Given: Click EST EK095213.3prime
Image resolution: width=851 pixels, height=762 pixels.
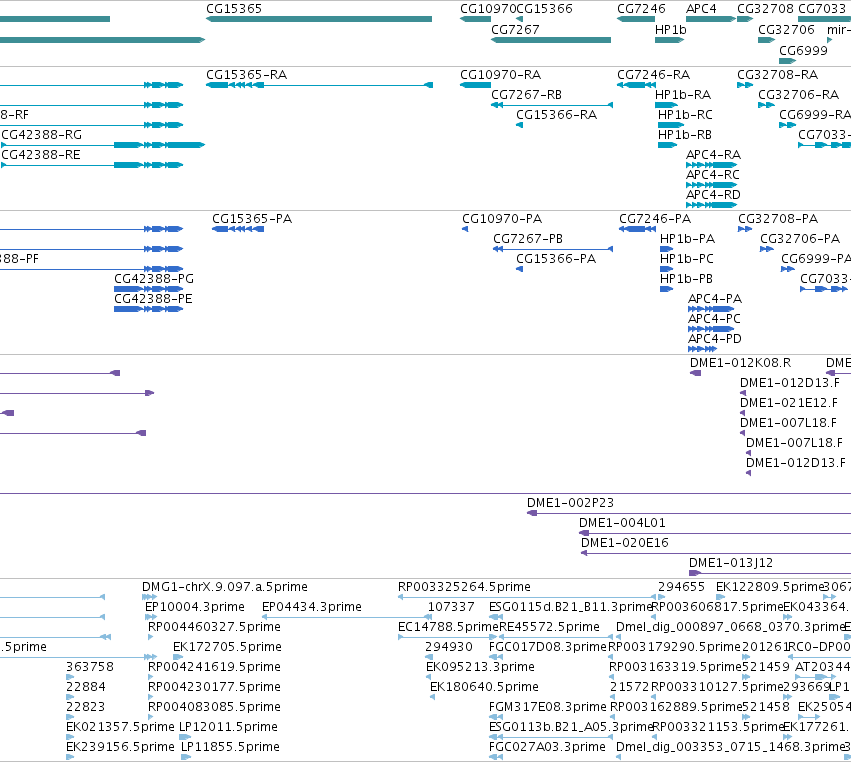Looking at the screenshot, I should 480,666.
